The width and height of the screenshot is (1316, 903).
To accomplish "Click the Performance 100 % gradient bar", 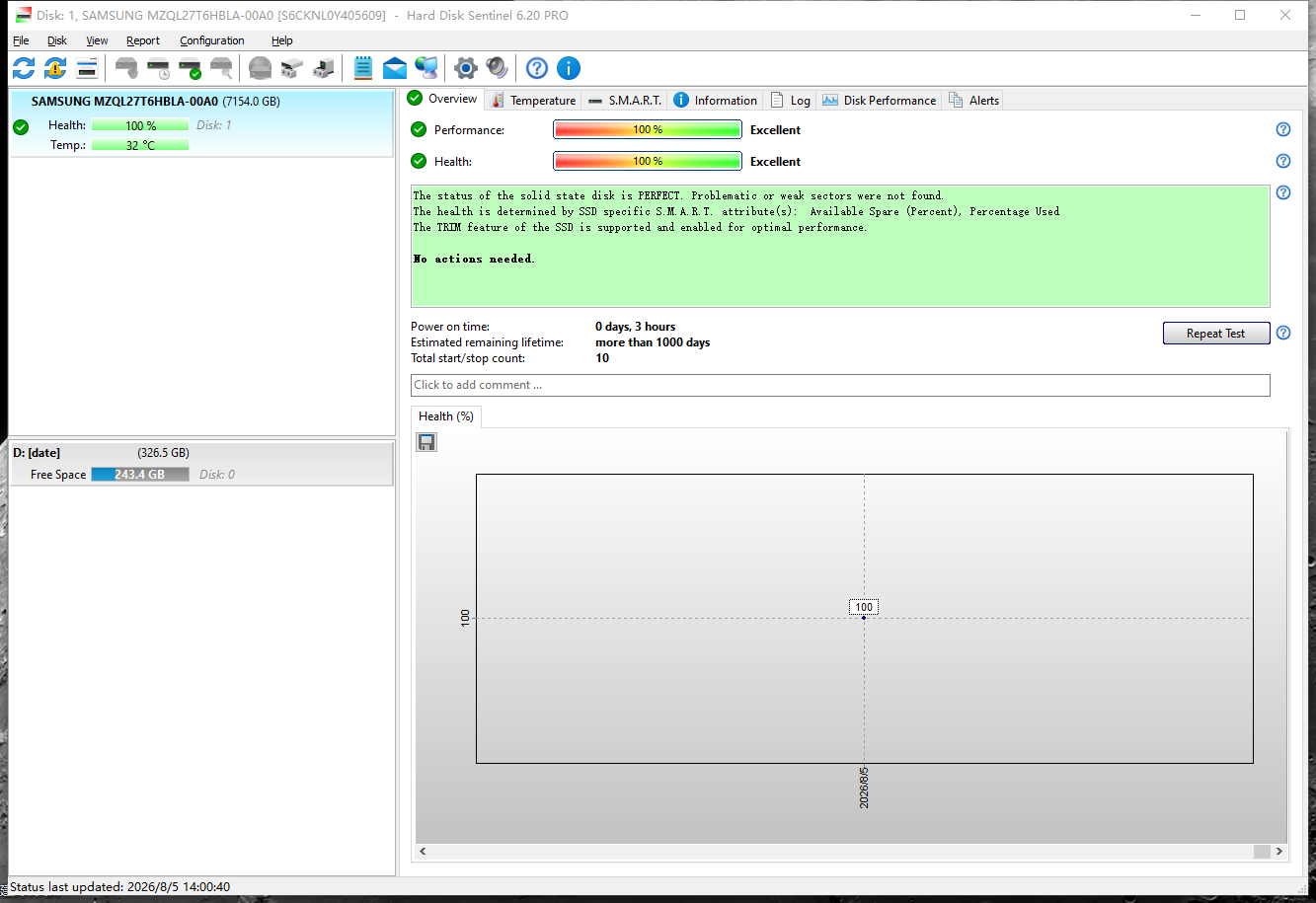I will coord(648,129).
